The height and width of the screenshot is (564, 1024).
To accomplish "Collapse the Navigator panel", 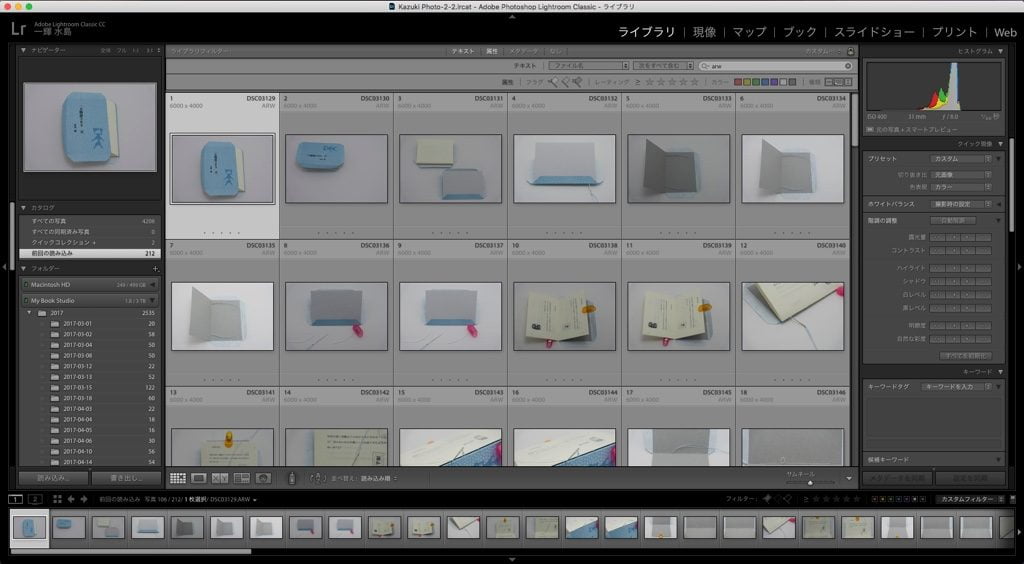I will coord(24,50).
